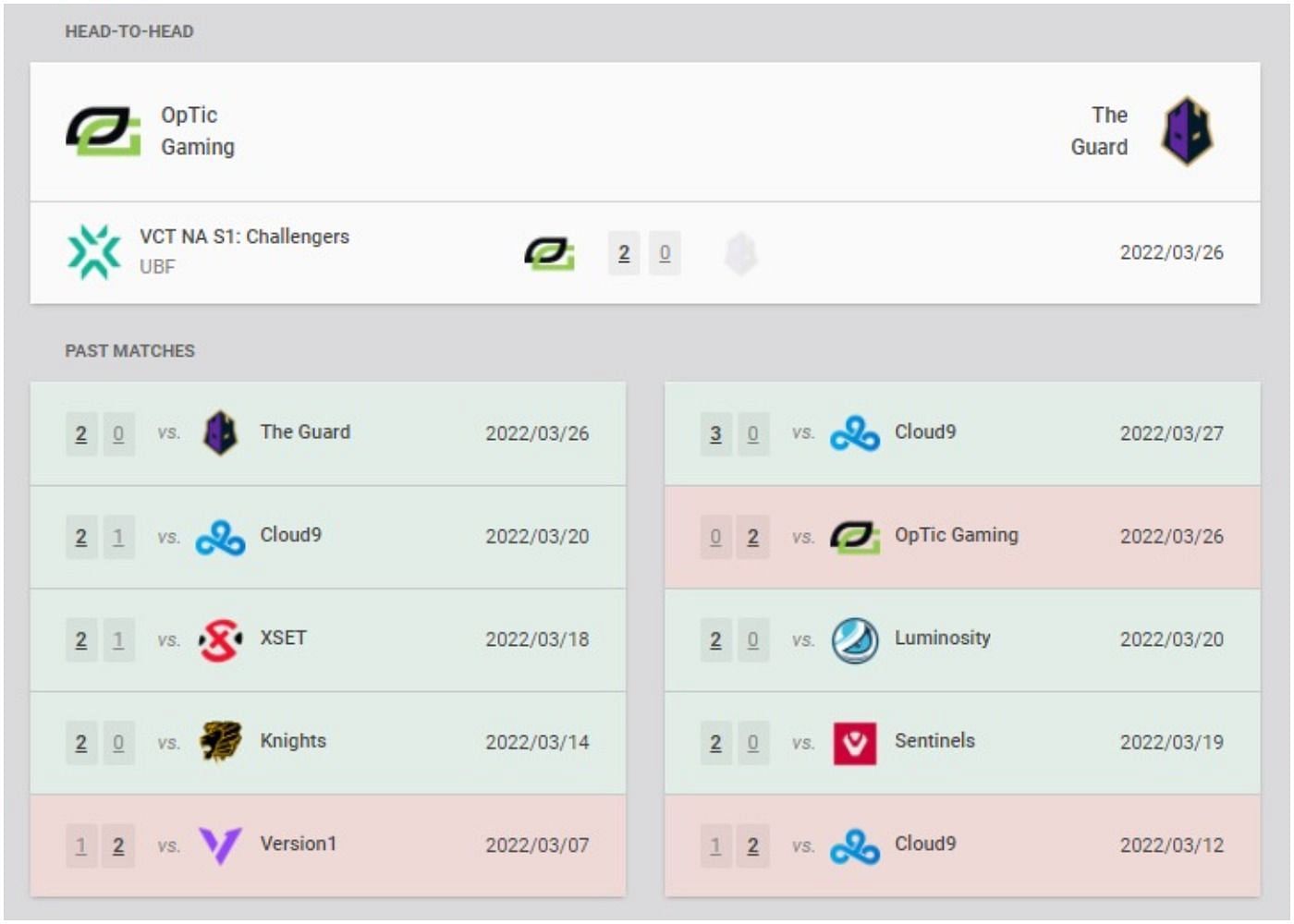Open the Knights match name
The width and height of the screenshot is (1294, 924).
[293, 741]
